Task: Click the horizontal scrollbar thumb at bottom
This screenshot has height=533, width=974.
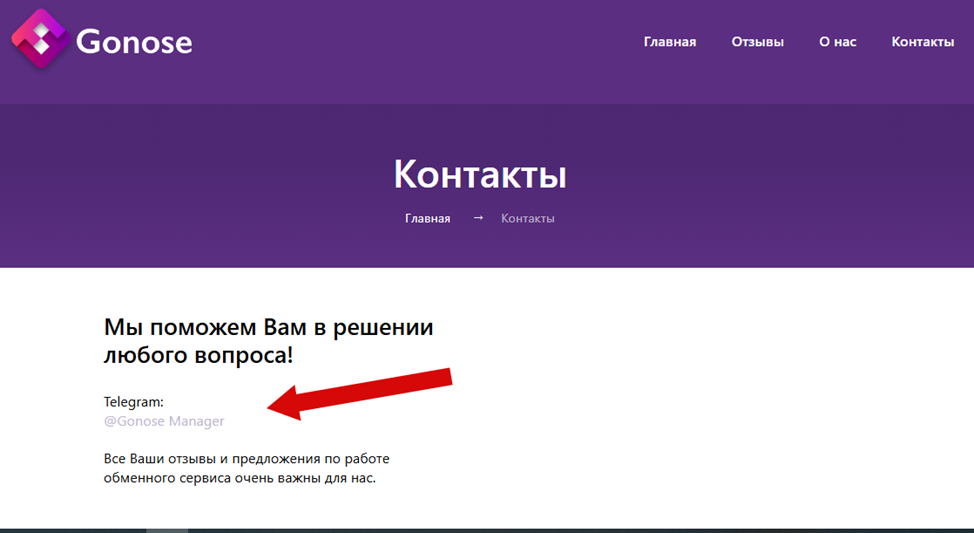Action: [167, 531]
